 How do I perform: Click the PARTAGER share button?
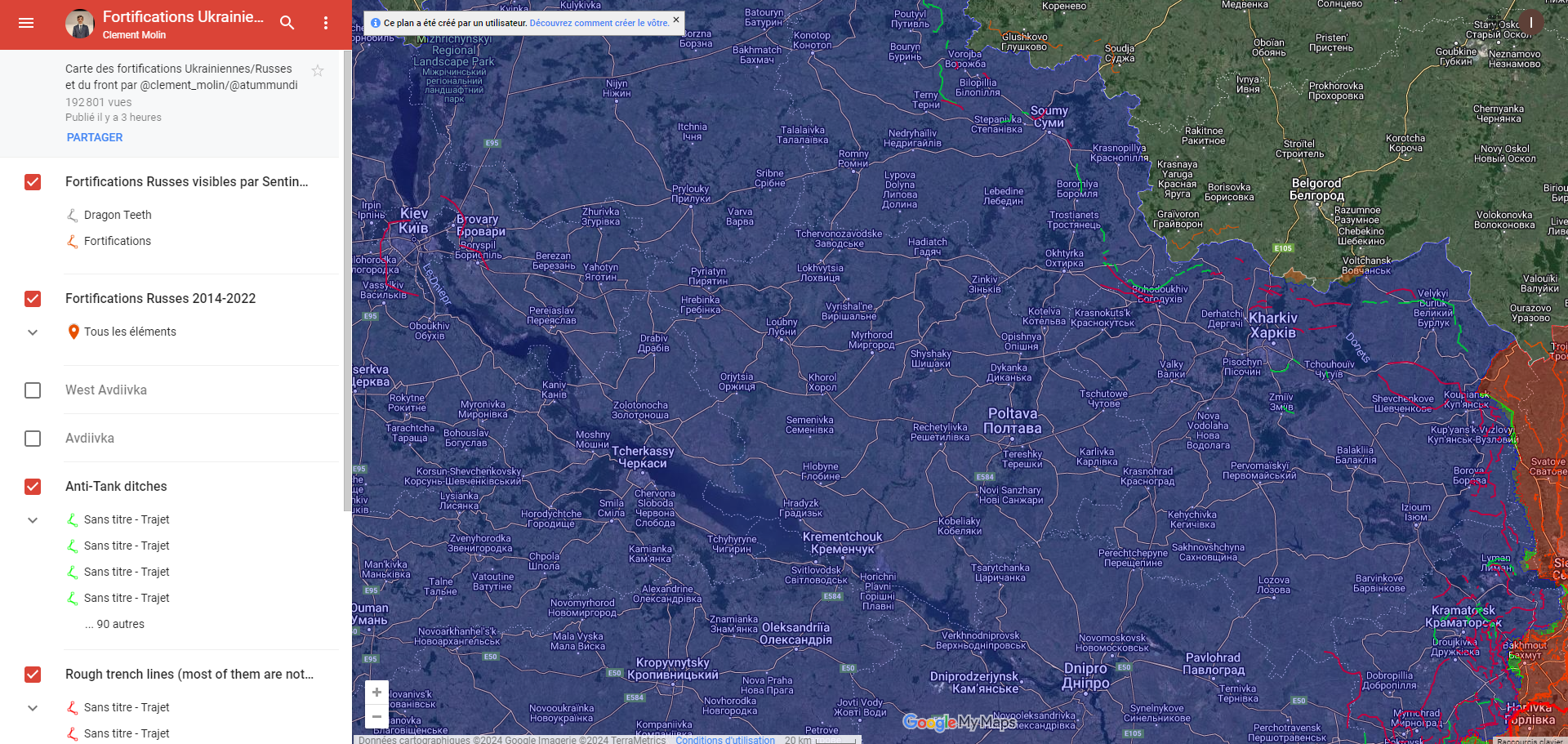95,137
